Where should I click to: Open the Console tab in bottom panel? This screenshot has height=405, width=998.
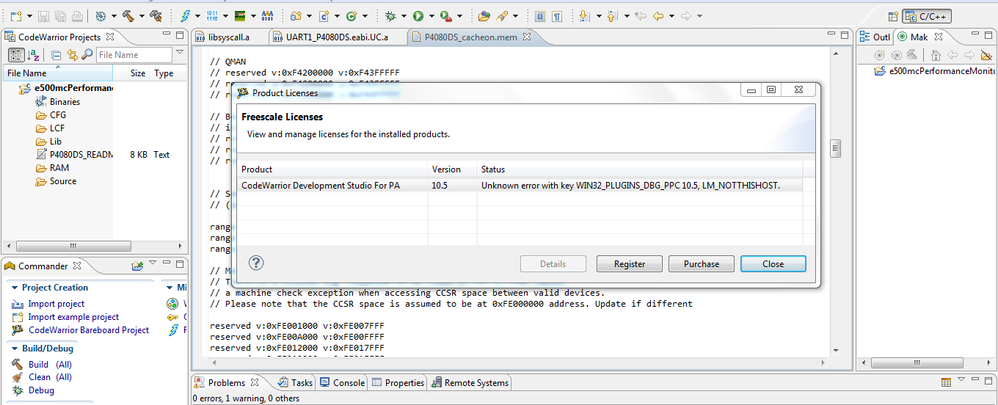[x=342, y=383]
